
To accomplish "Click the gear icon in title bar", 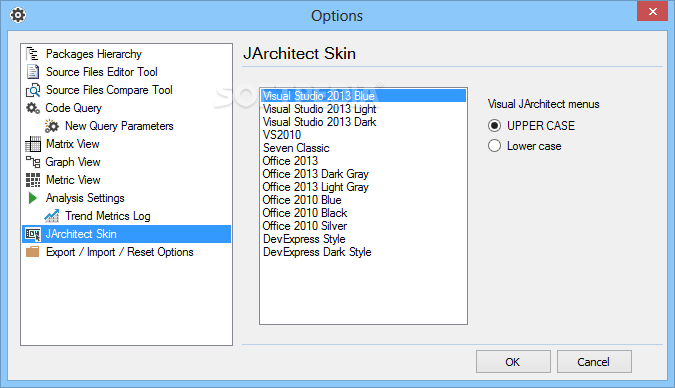I will tap(18, 16).
